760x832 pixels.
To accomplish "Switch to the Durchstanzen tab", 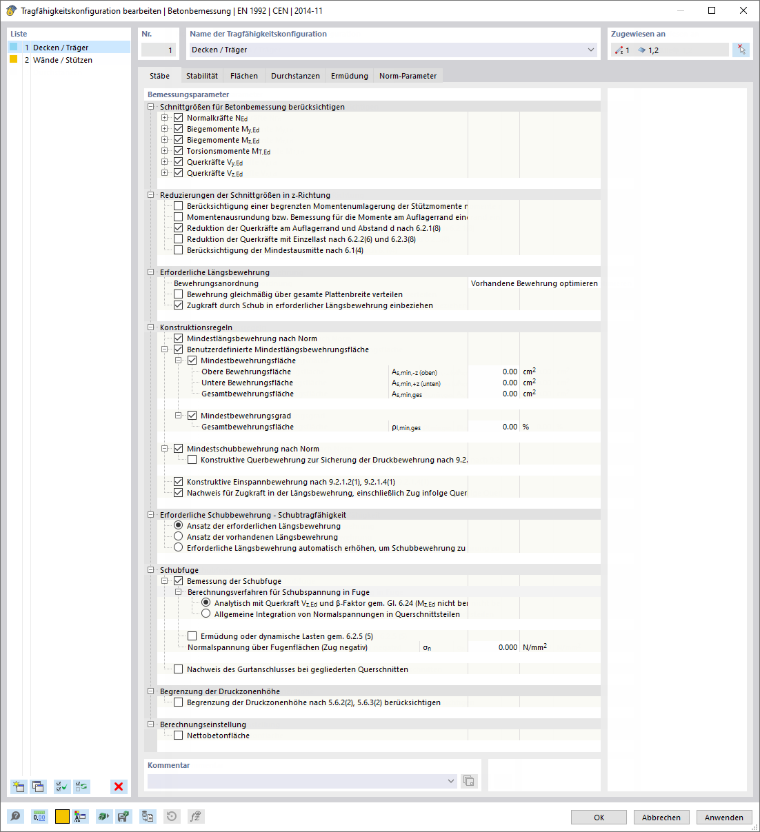I will coord(295,76).
